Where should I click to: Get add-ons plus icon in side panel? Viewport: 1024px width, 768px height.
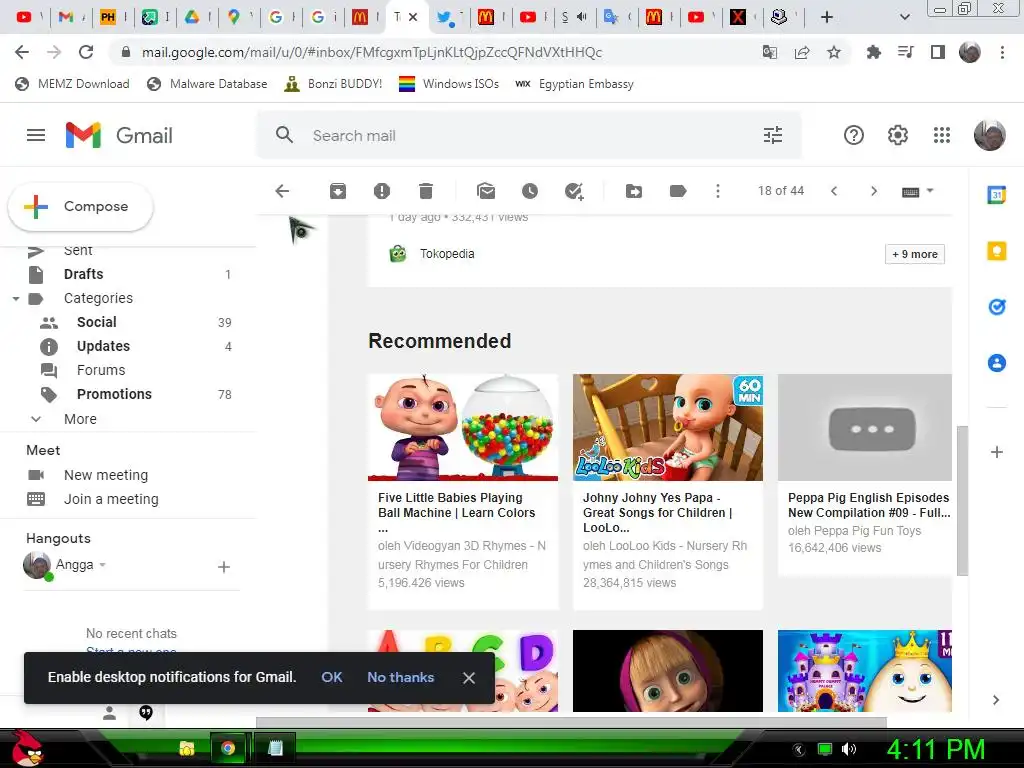click(997, 452)
